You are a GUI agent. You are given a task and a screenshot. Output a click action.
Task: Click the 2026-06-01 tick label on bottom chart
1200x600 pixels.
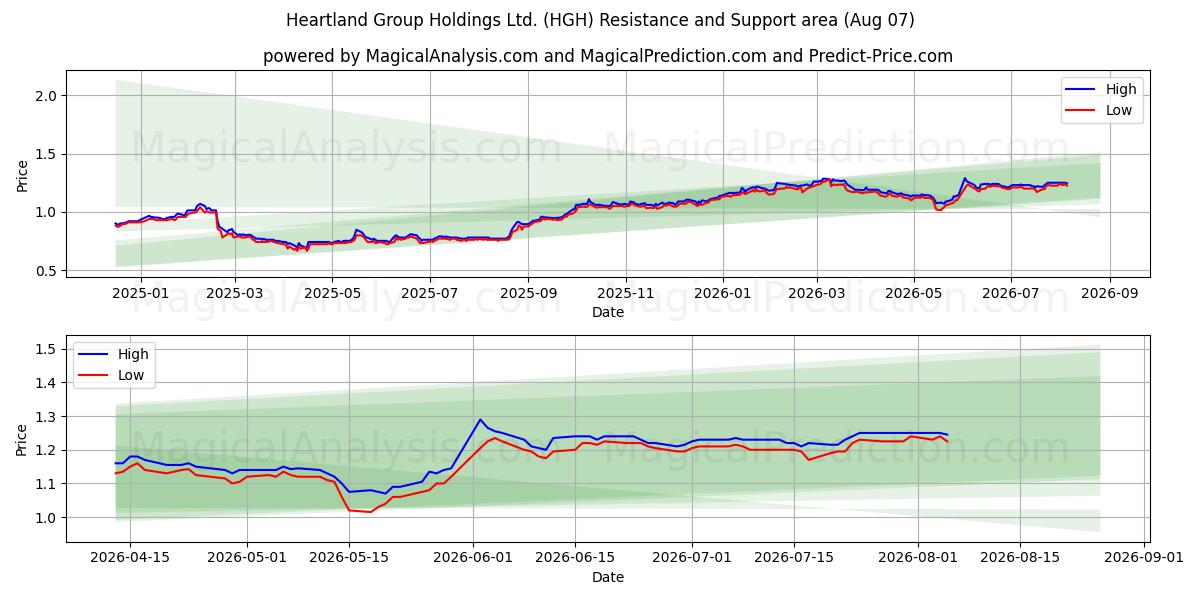pos(473,558)
